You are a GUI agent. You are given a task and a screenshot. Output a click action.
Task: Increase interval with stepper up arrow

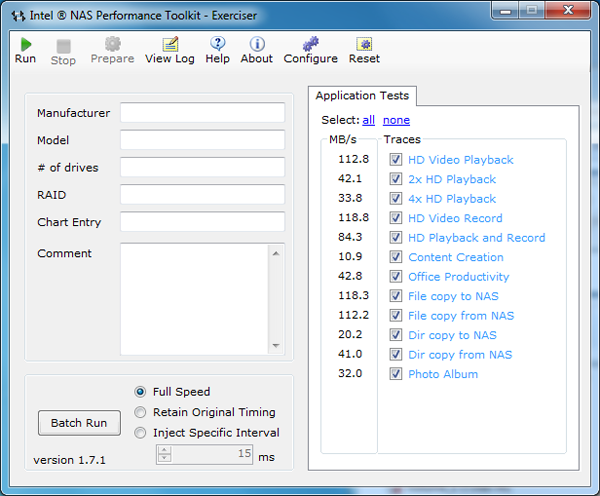point(165,450)
